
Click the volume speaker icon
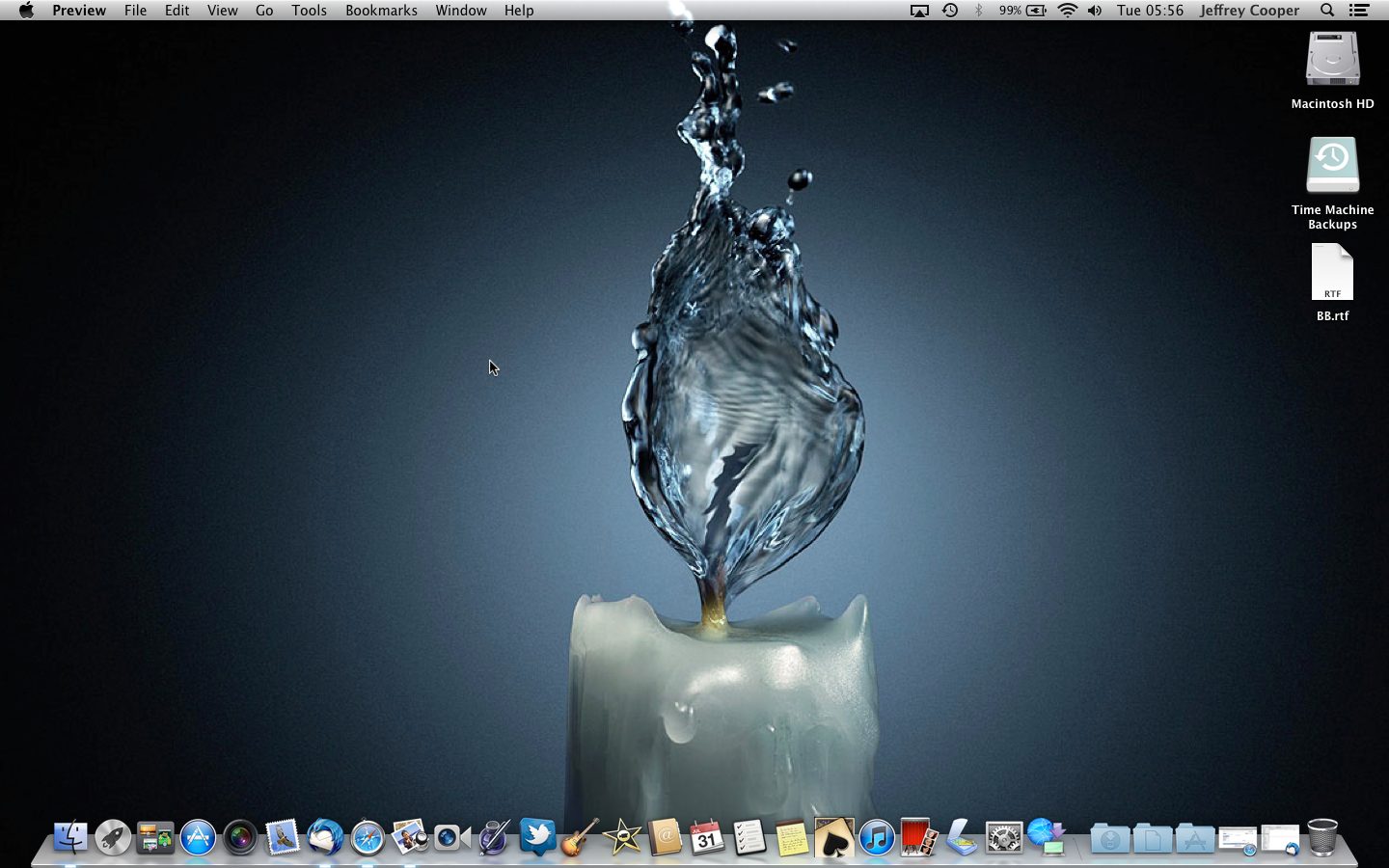point(1095,11)
